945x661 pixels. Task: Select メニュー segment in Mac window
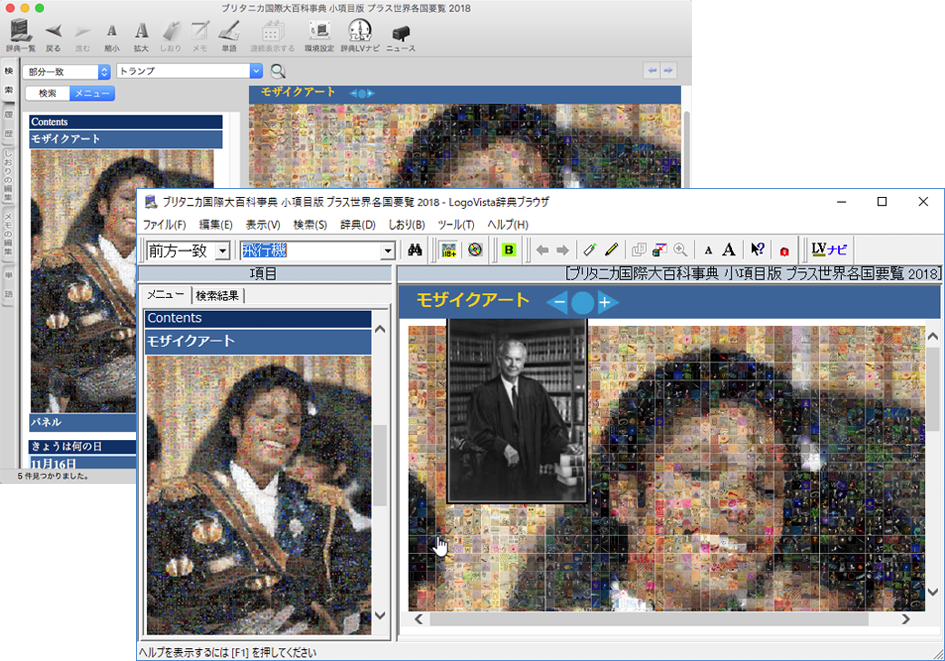92,93
